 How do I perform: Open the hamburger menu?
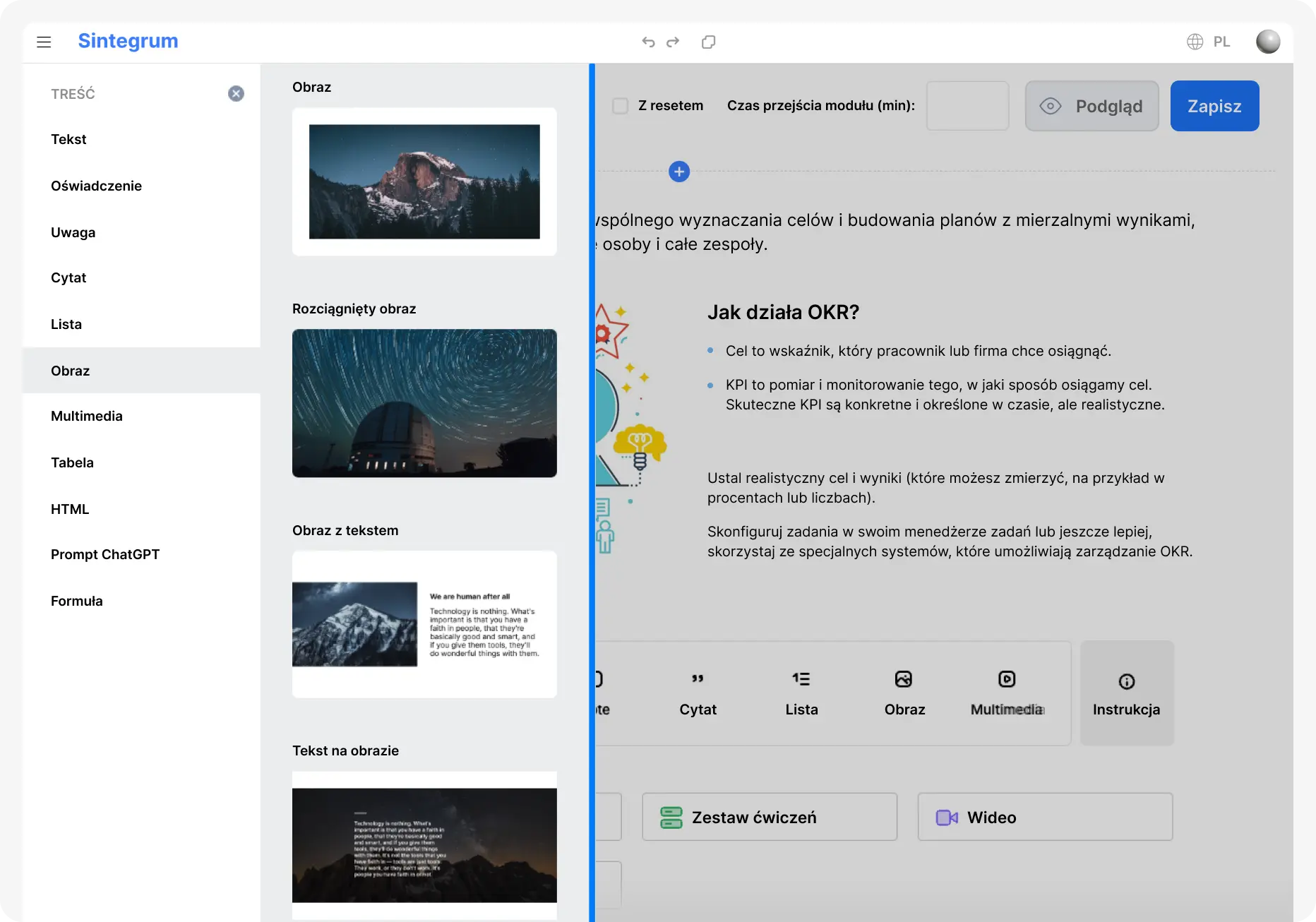point(44,42)
